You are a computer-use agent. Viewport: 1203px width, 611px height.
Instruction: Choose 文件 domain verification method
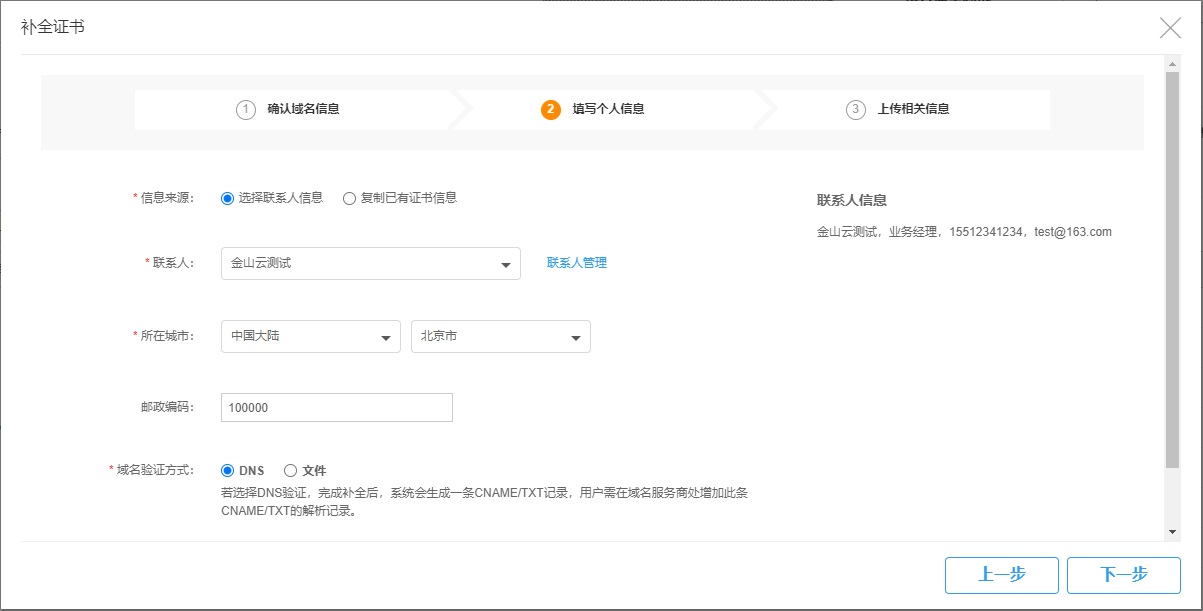pos(291,470)
